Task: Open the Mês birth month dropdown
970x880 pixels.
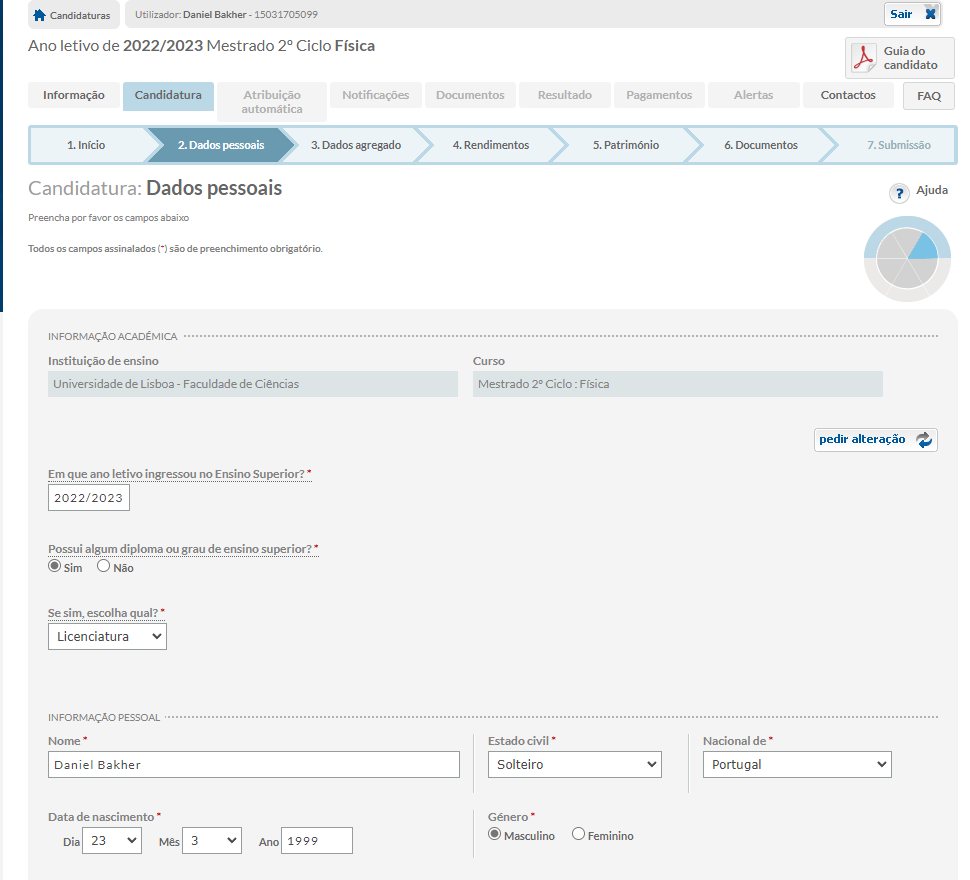Action: pyautogui.click(x=212, y=840)
